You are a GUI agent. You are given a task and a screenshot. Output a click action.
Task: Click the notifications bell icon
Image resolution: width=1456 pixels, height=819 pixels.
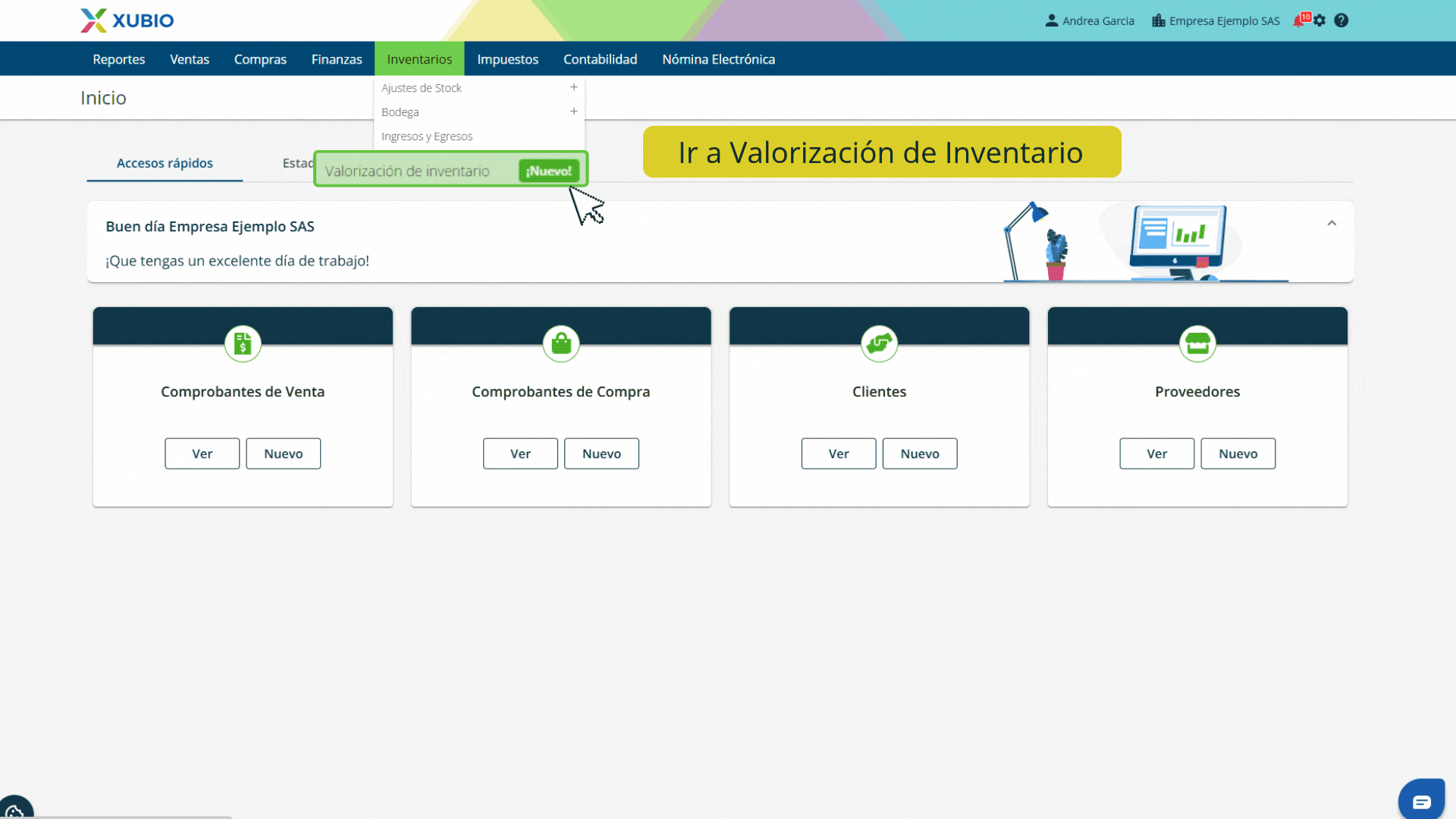pyautogui.click(x=1299, y=20)
